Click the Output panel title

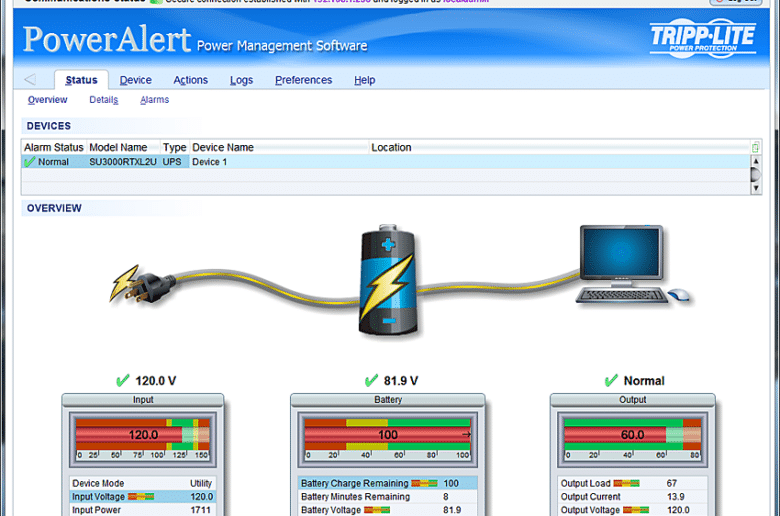632,400
